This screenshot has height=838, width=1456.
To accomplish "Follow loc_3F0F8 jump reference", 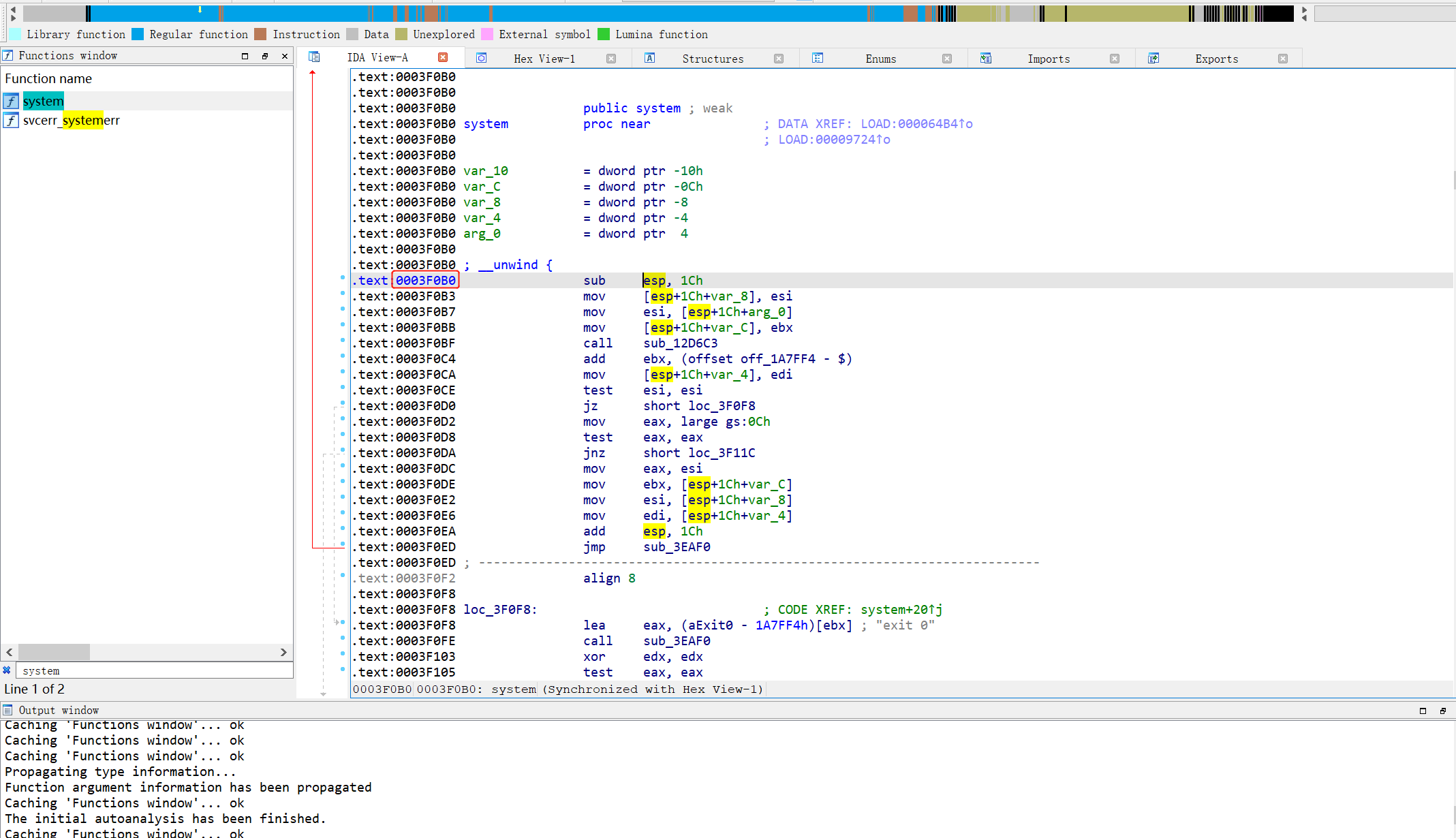I will 721,406.
